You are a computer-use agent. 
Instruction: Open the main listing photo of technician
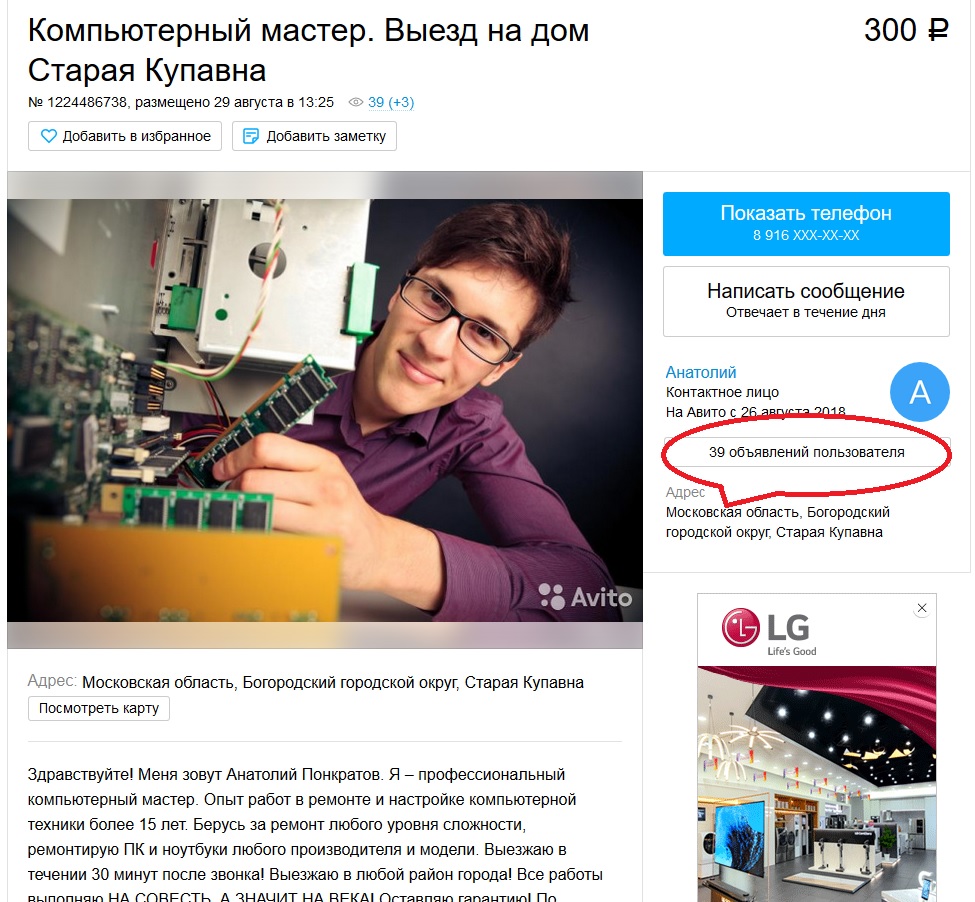[325, 410]
